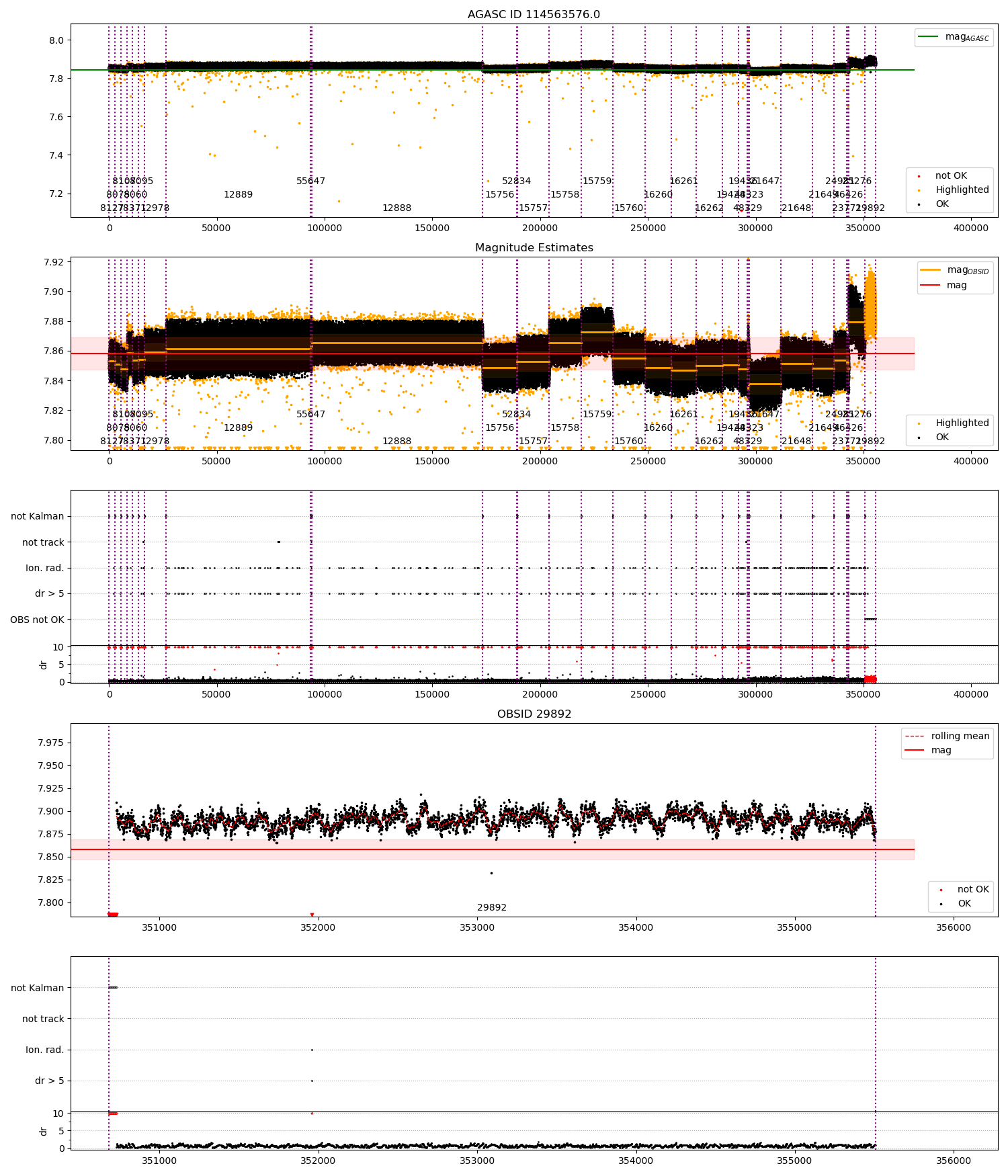Click '356000' x-tick in the bottom panel
Image resolution: width=1008 pixels, height=1176 pixels.
pos(953,1161)
